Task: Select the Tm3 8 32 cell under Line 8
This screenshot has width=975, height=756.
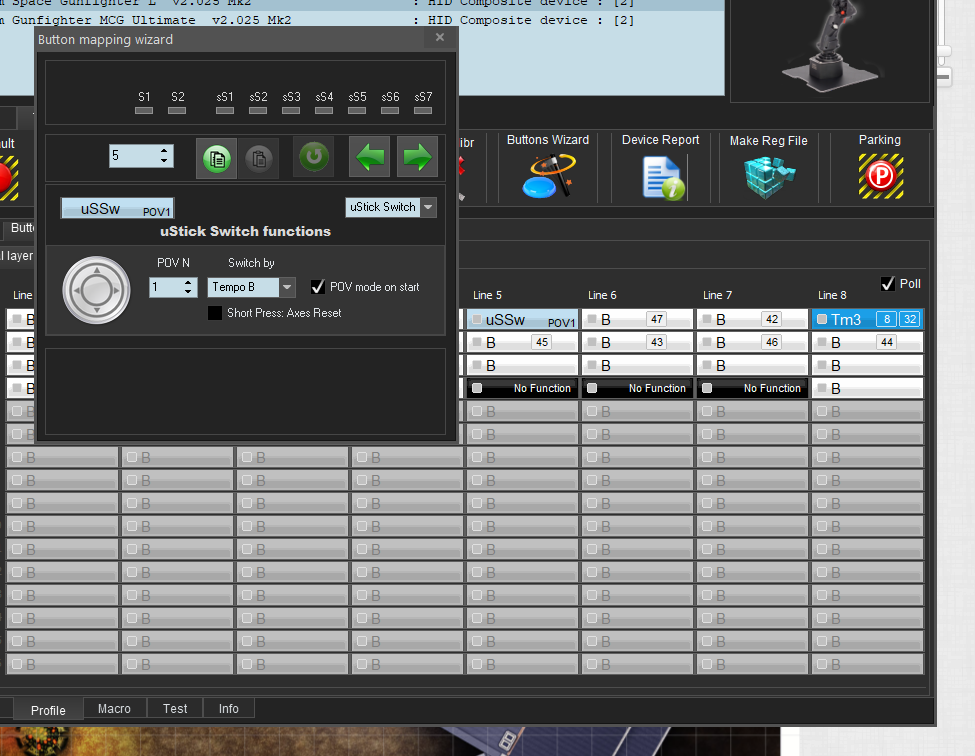Action: point(867,320)
